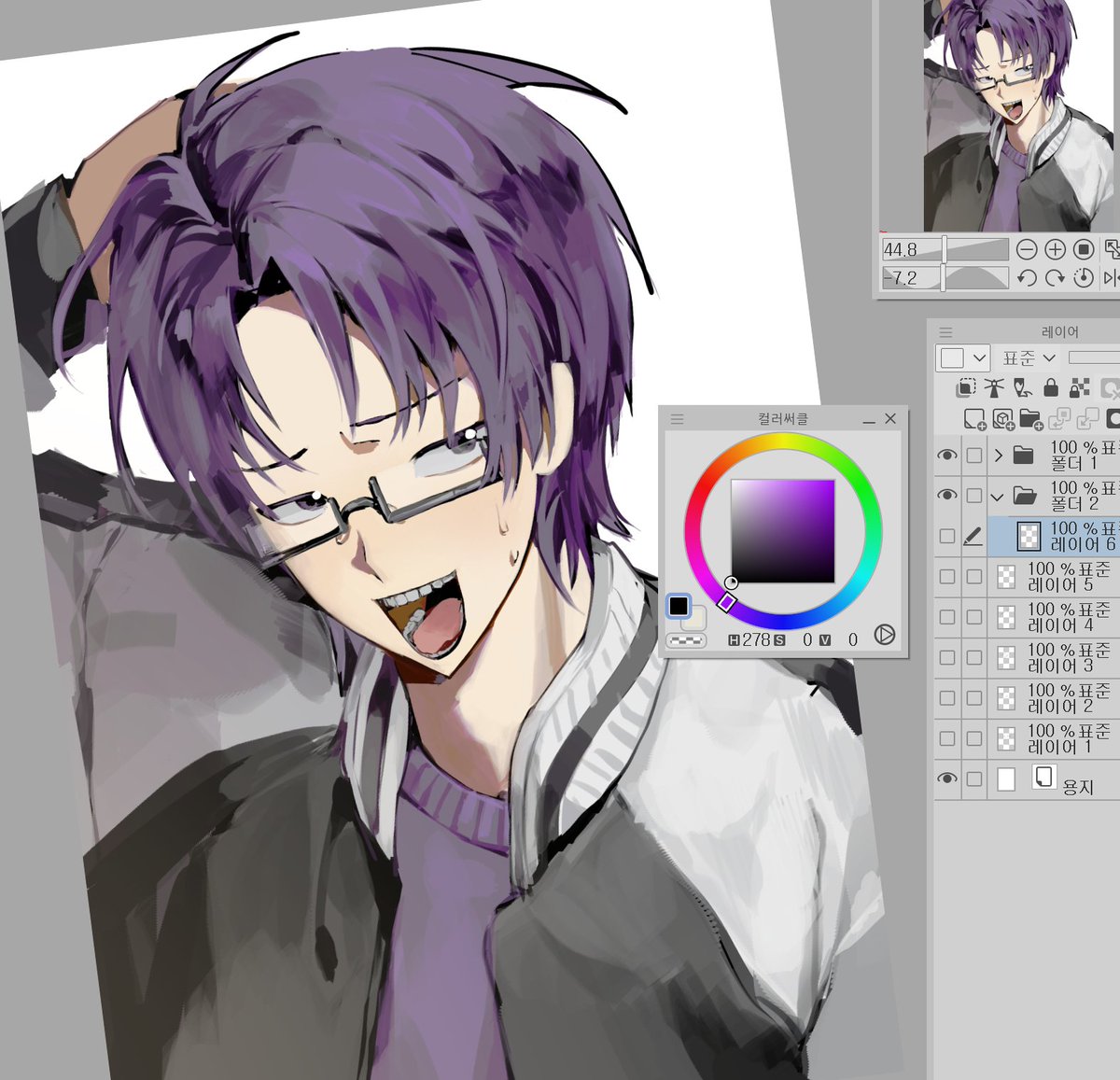Open Color Wheel panel hamburger menu

677,419
